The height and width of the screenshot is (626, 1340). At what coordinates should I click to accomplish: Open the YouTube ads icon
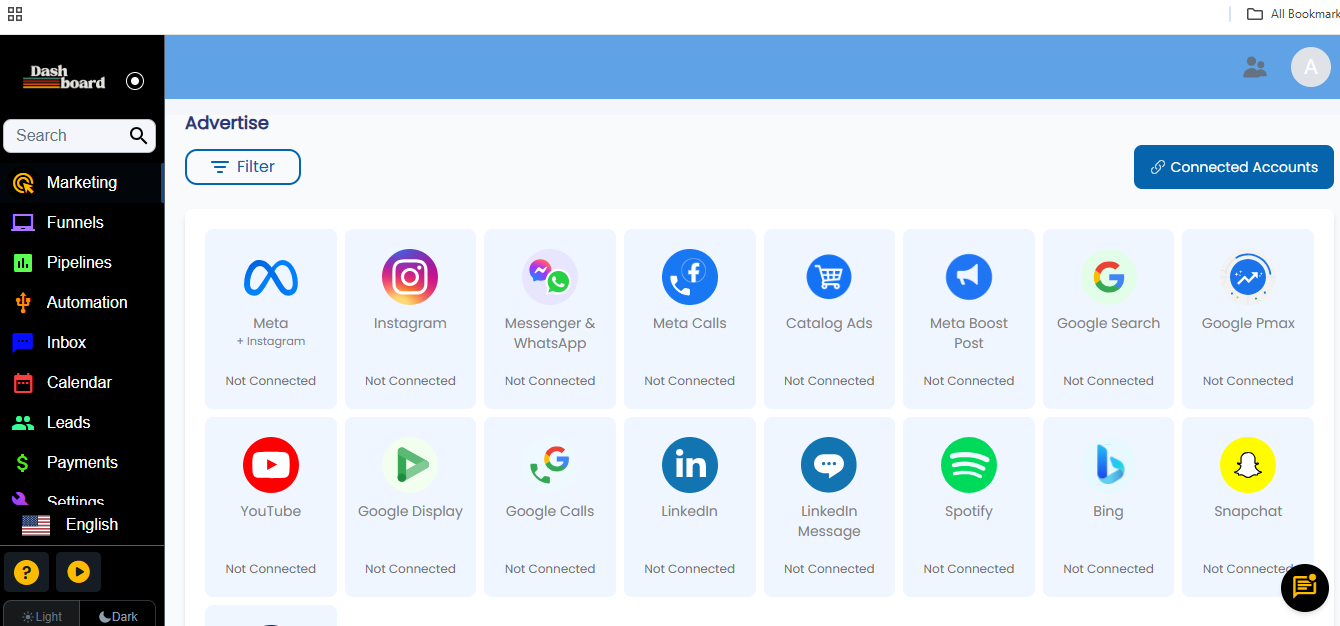tap(270, 465)
